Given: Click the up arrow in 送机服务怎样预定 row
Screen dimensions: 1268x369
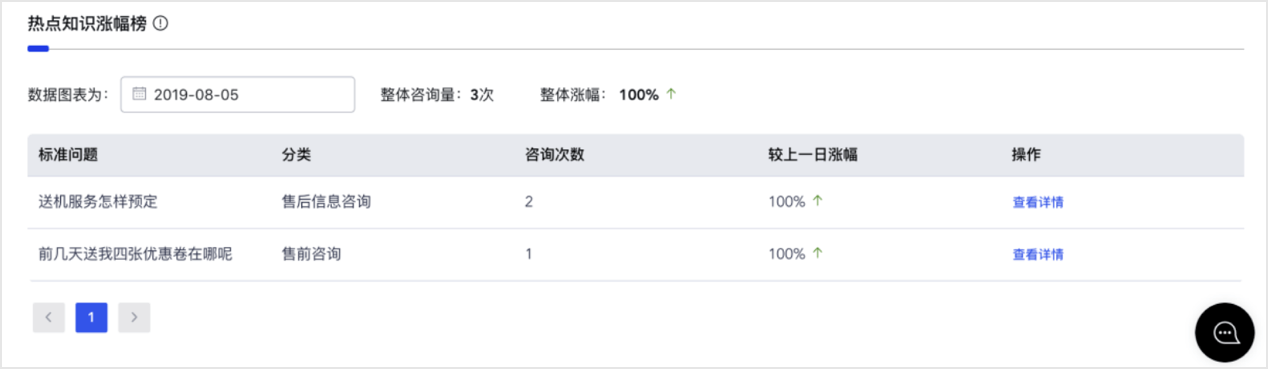Looking at the screenshot, I should (817, 201).
